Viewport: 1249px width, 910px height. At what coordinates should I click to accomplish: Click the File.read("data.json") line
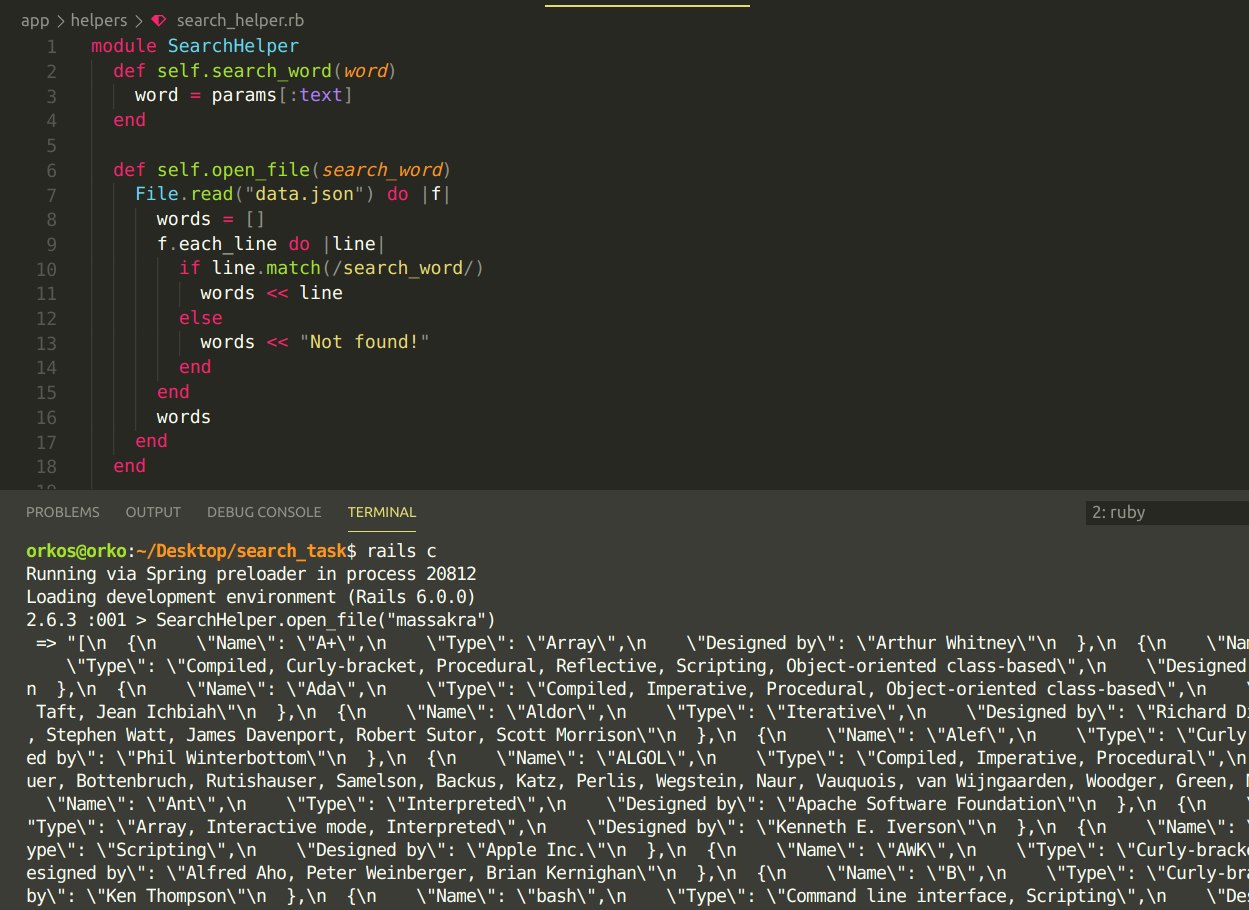[x=293, y=194]
